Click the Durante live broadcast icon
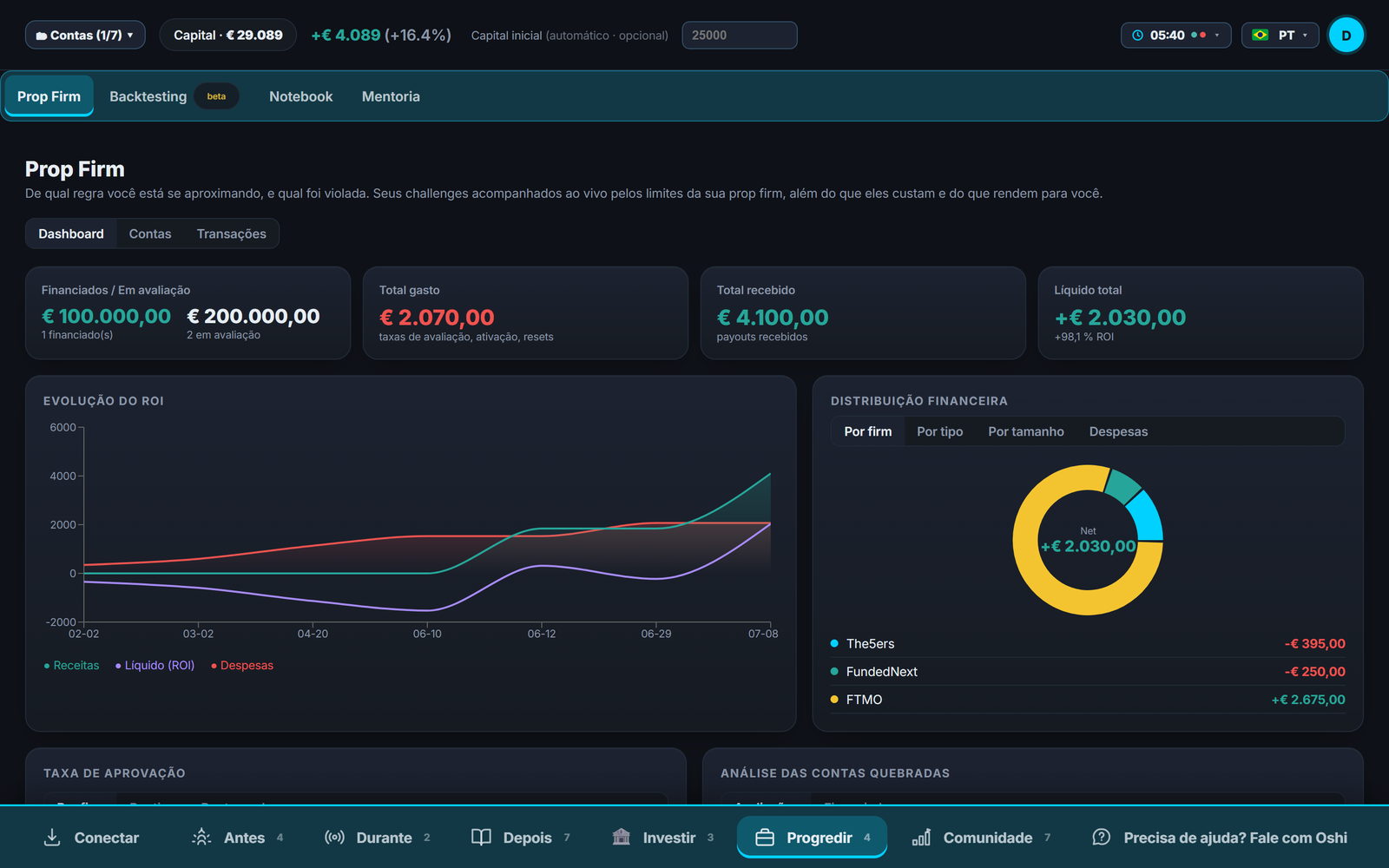This screenshot has width=1389, height=868. point(334,837)
